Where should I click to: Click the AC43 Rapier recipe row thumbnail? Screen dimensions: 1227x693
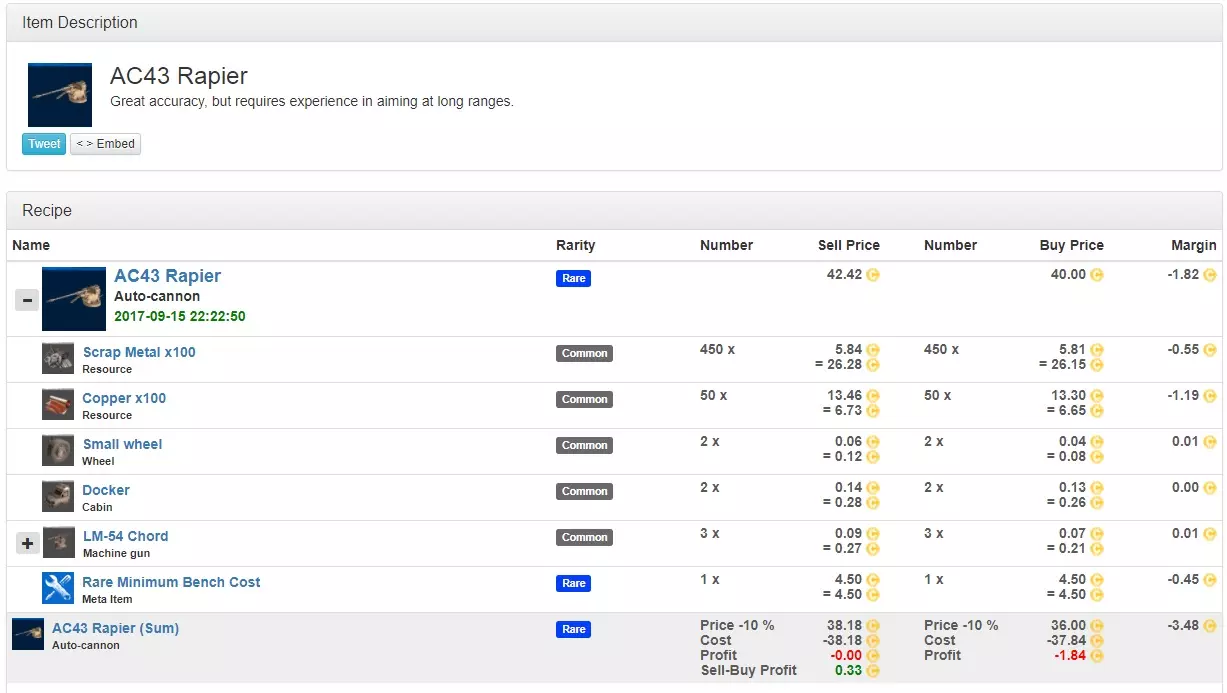click(74, 299)
